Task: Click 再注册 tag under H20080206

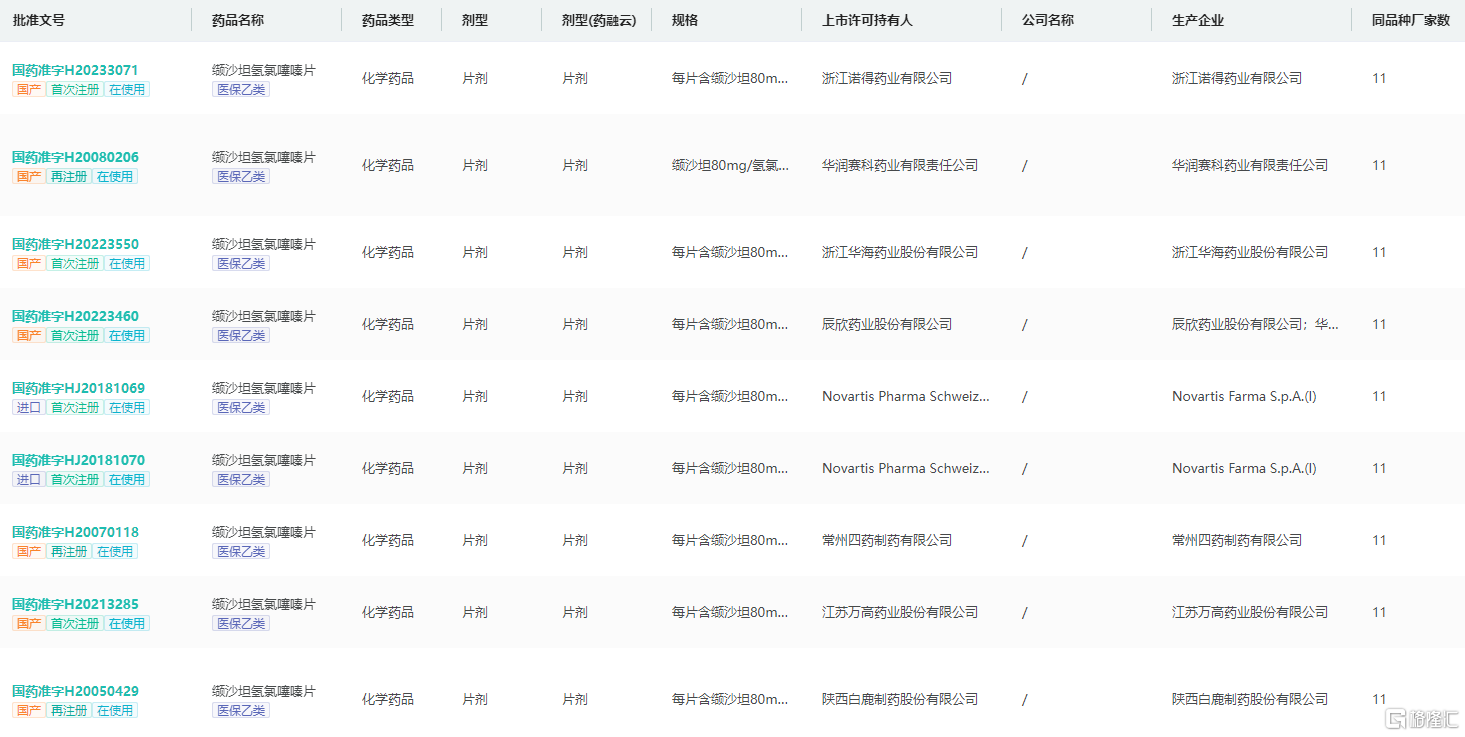Action: (69, 176)
